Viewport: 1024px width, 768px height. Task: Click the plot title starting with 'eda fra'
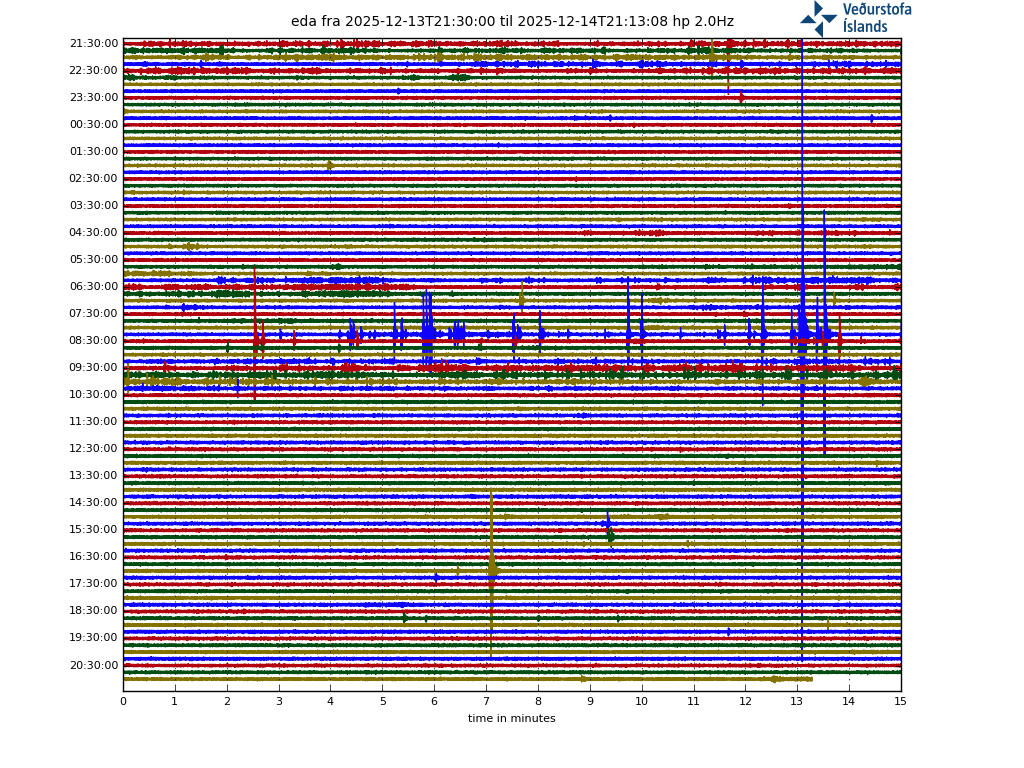pos(512,22)
